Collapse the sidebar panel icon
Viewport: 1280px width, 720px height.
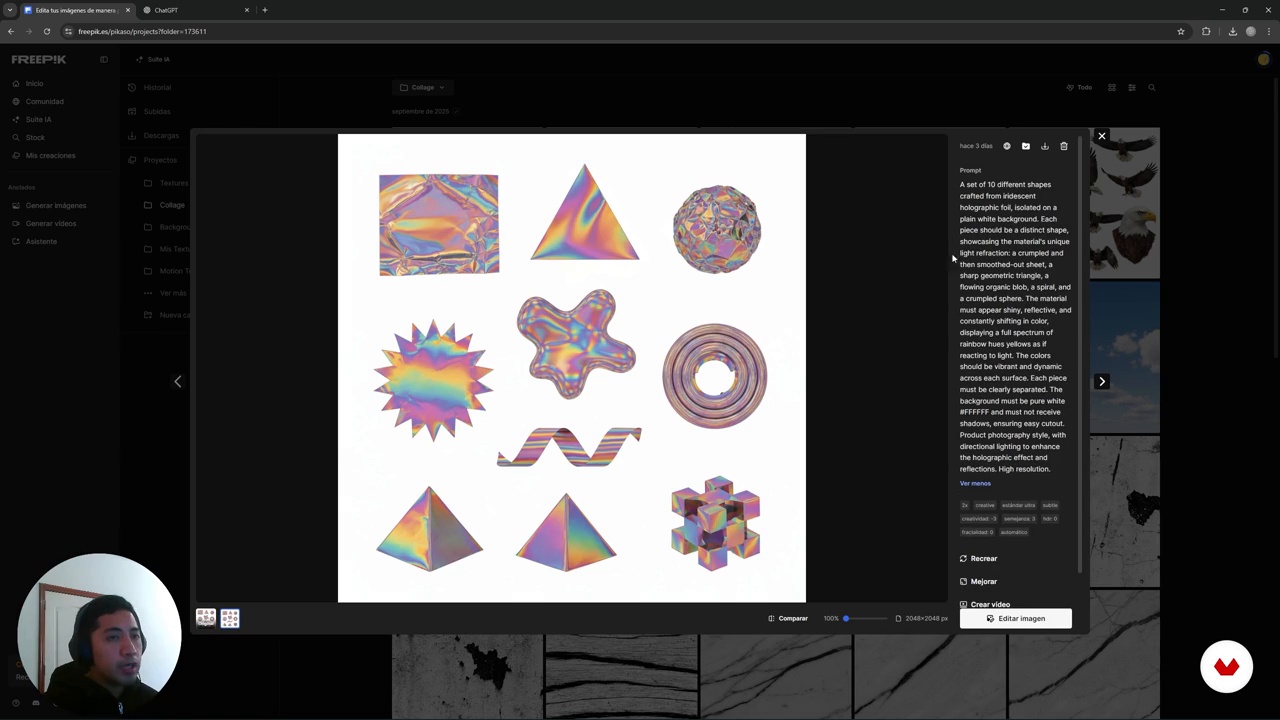103,59
